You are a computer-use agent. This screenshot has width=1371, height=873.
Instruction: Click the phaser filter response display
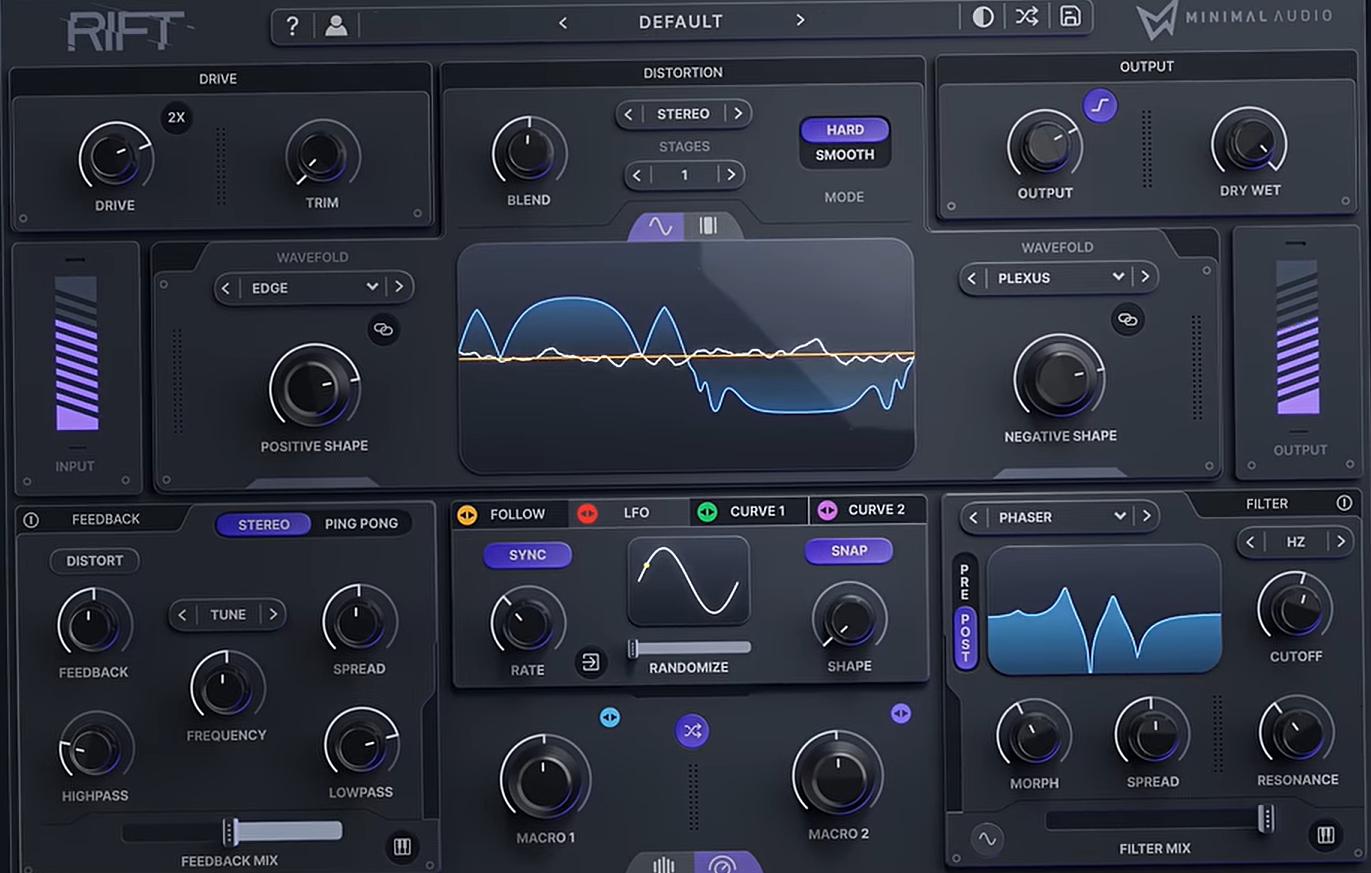tap(1104, 609)
